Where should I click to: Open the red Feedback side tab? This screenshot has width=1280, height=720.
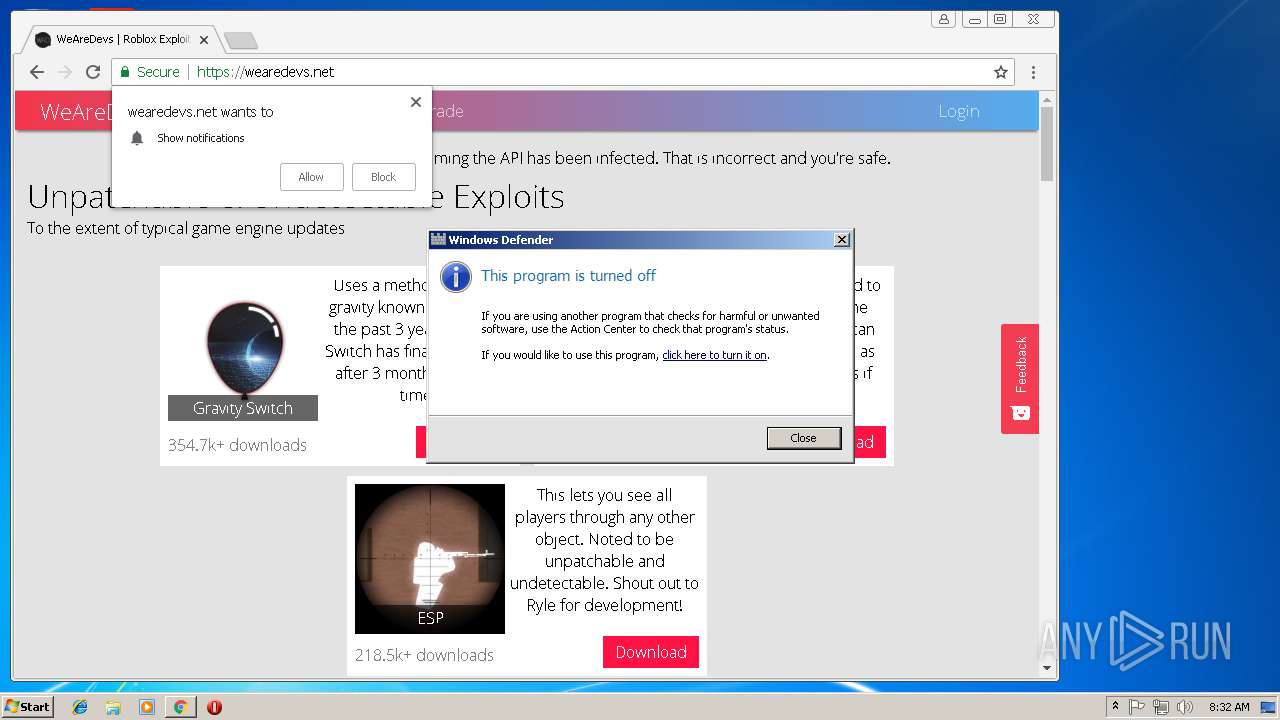click(1020, 379)
